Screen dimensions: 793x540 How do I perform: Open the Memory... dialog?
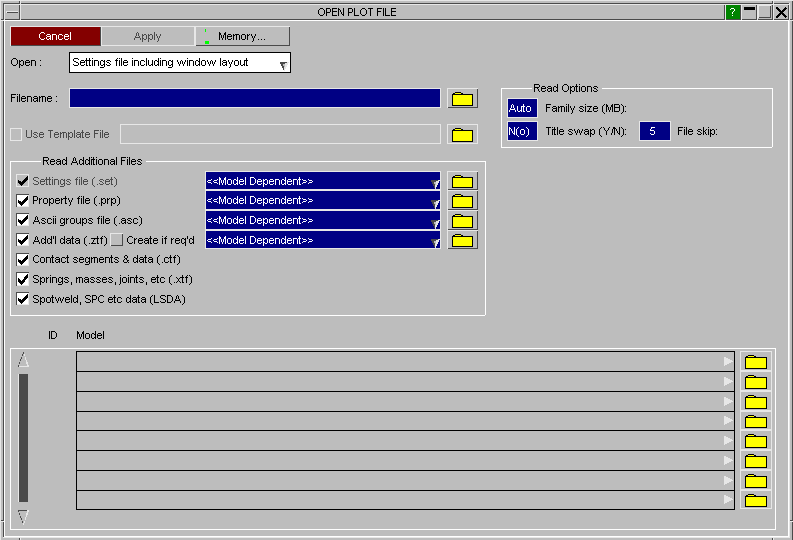click(x=242, y=36)
